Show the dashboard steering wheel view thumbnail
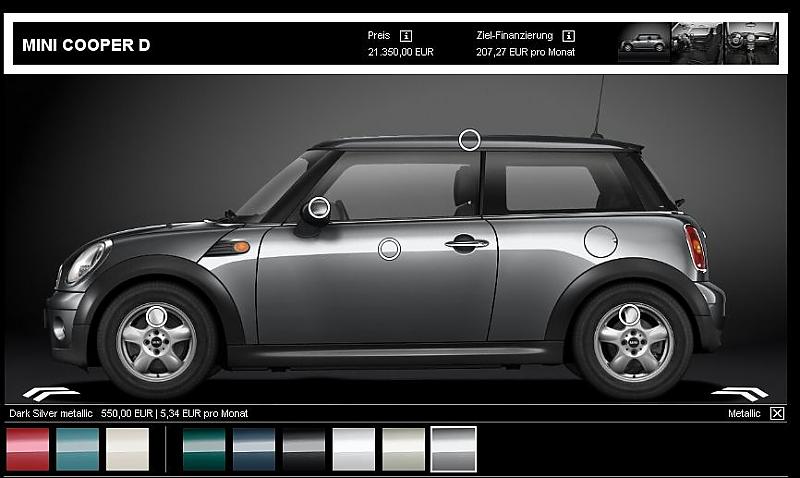This screenshot has width=800, height=478. point(751,43)
